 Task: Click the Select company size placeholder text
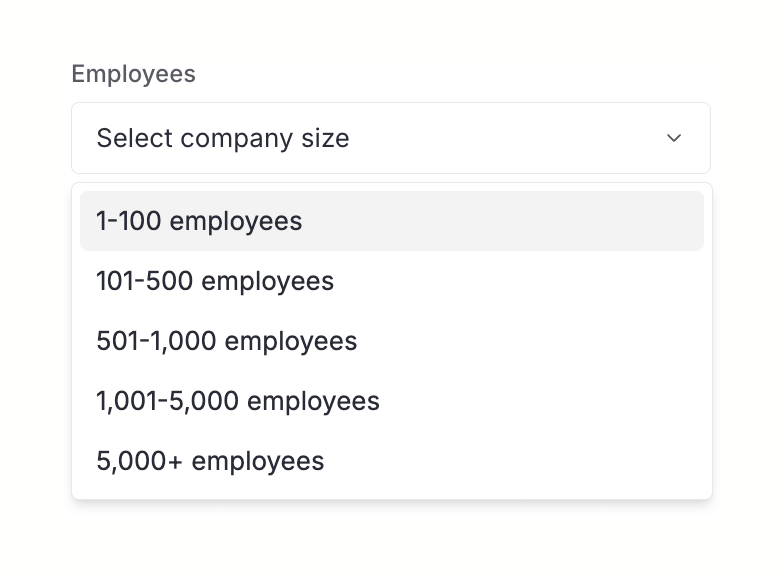pyautogui.click(x=223, y=138)
